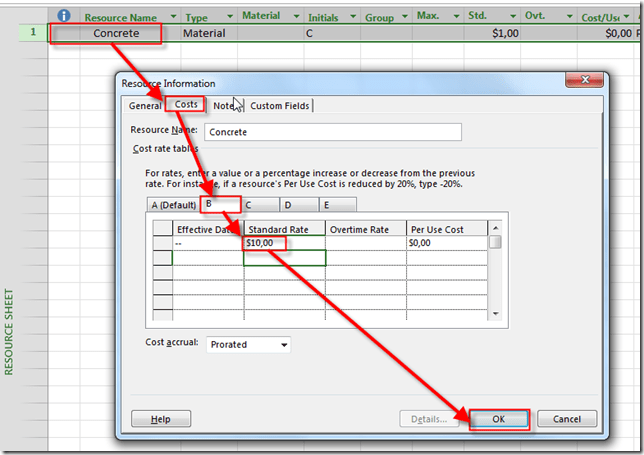Switch to the General tab

click(x=144, y=106)
